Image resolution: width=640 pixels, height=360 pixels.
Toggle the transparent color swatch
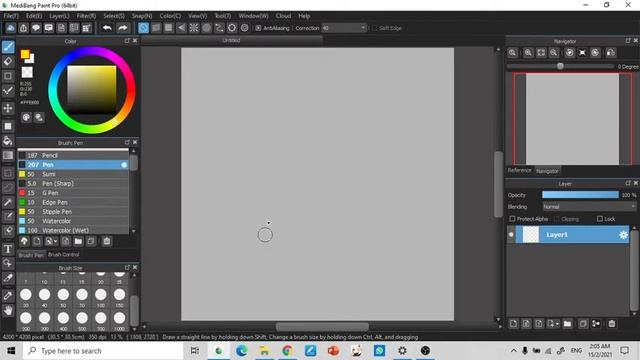(x=27, y=72)
